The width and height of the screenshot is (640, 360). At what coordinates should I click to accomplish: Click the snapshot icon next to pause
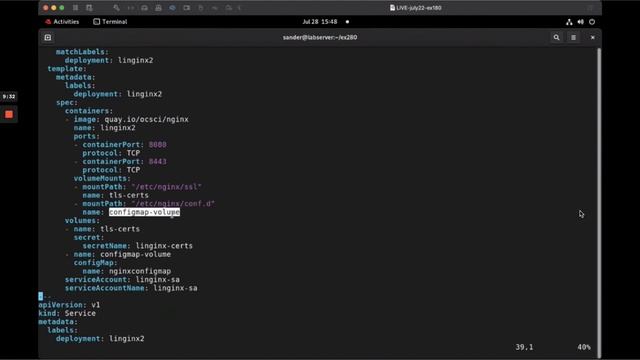(x=89, y=8)
